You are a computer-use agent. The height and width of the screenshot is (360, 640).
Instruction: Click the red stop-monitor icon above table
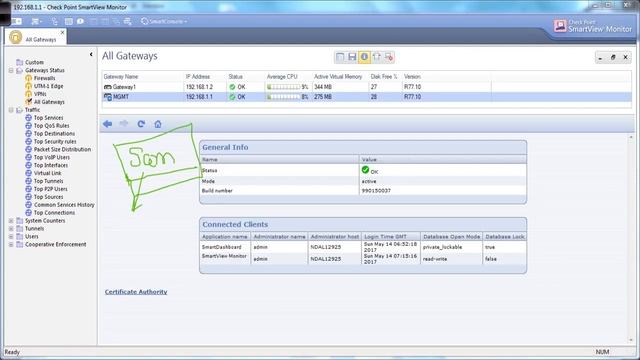389,57
